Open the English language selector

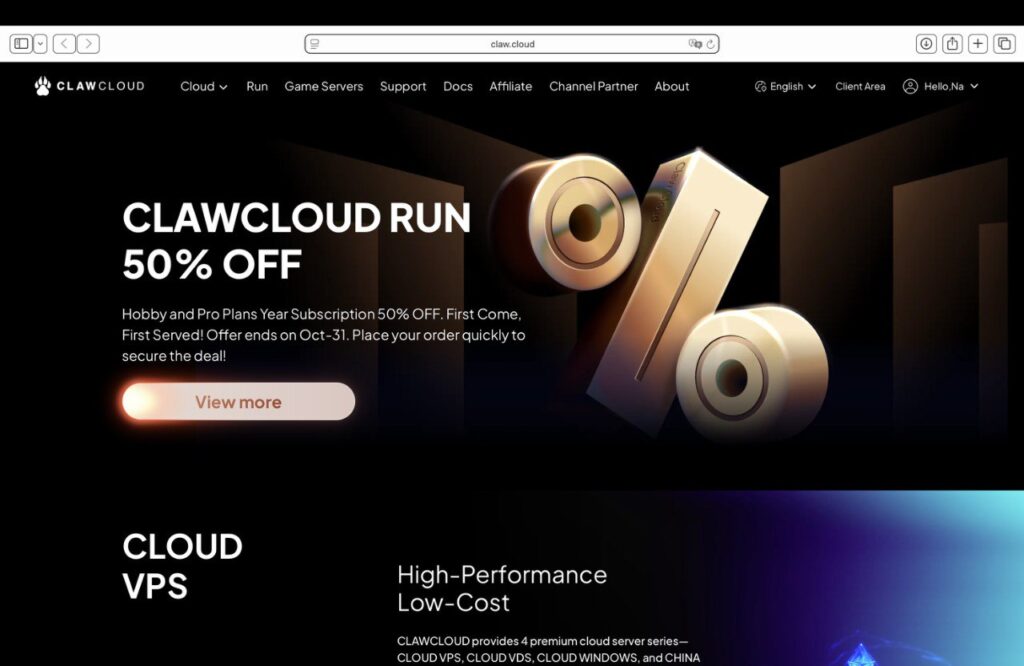pyautogui.click(x=786, y=86)
